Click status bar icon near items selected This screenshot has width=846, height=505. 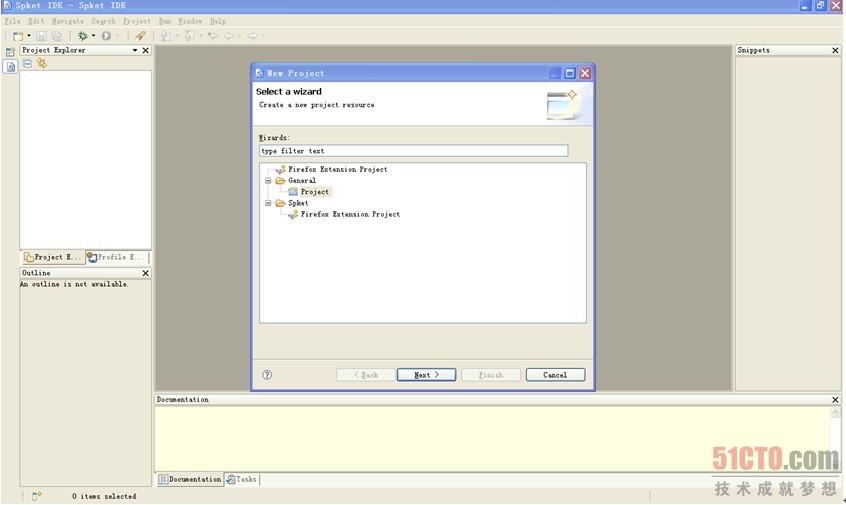(x=36, y=496)
